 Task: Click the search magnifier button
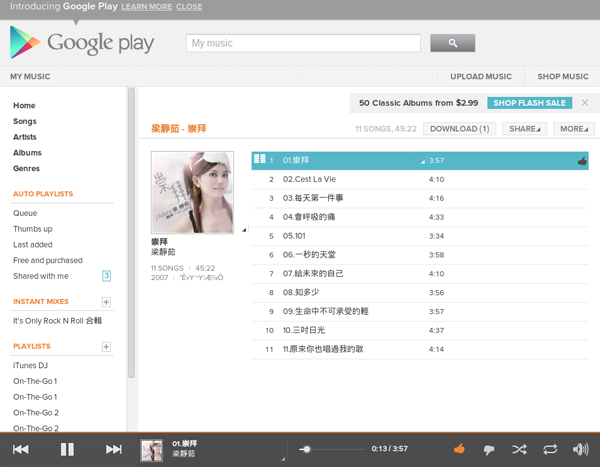[452, 43]
